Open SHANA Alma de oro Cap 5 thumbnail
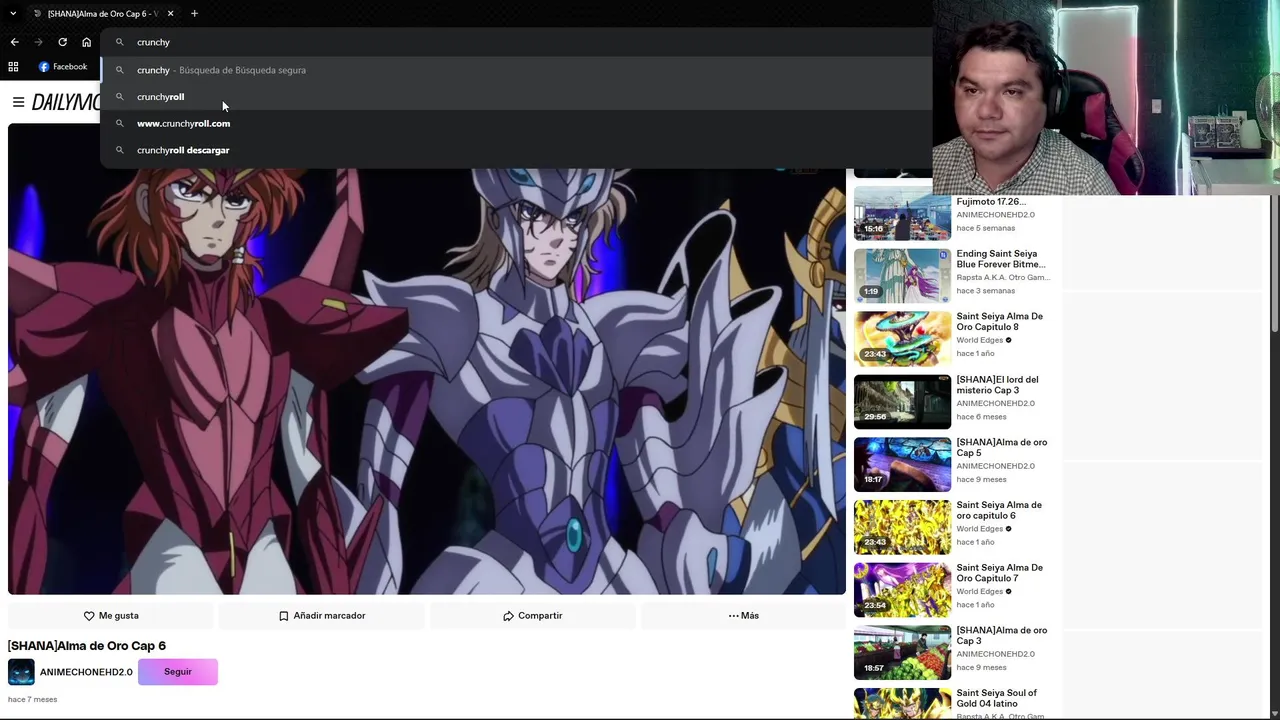1280x720 pixels. coord(902,465)
